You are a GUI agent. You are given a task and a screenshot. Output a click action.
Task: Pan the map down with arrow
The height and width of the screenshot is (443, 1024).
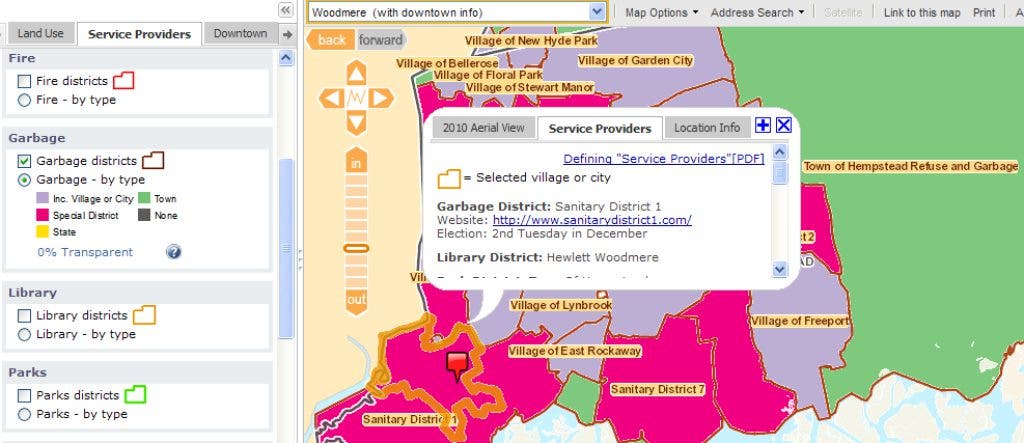pos(357,123)
